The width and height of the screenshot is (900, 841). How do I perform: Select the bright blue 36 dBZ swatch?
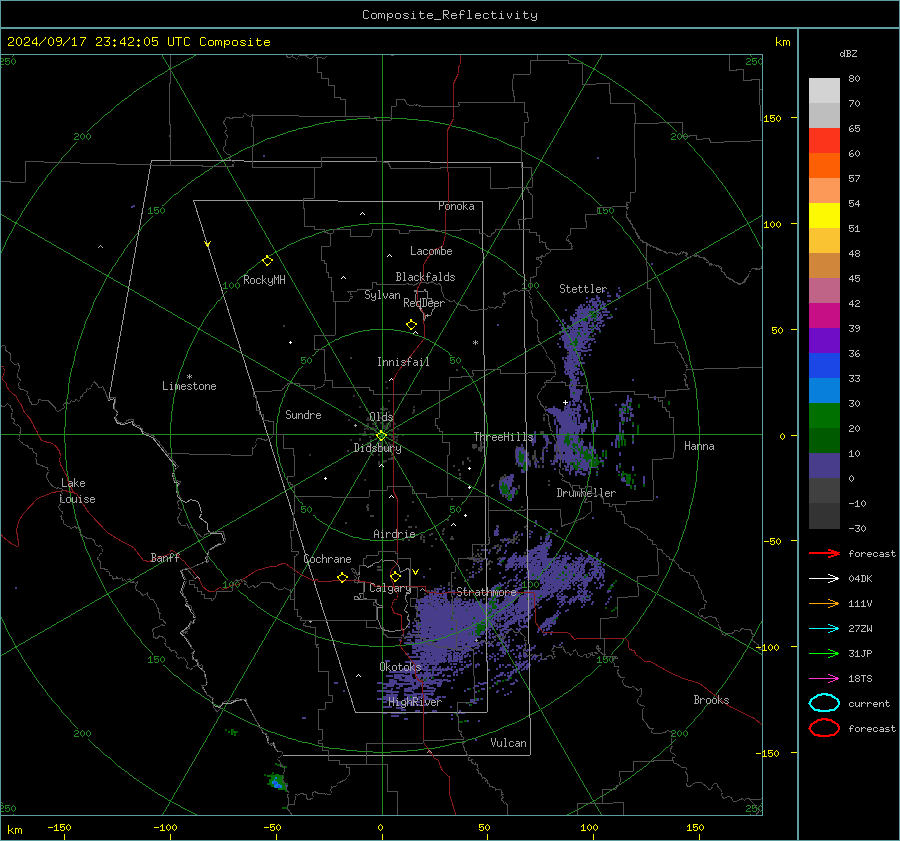click(824, 366)
